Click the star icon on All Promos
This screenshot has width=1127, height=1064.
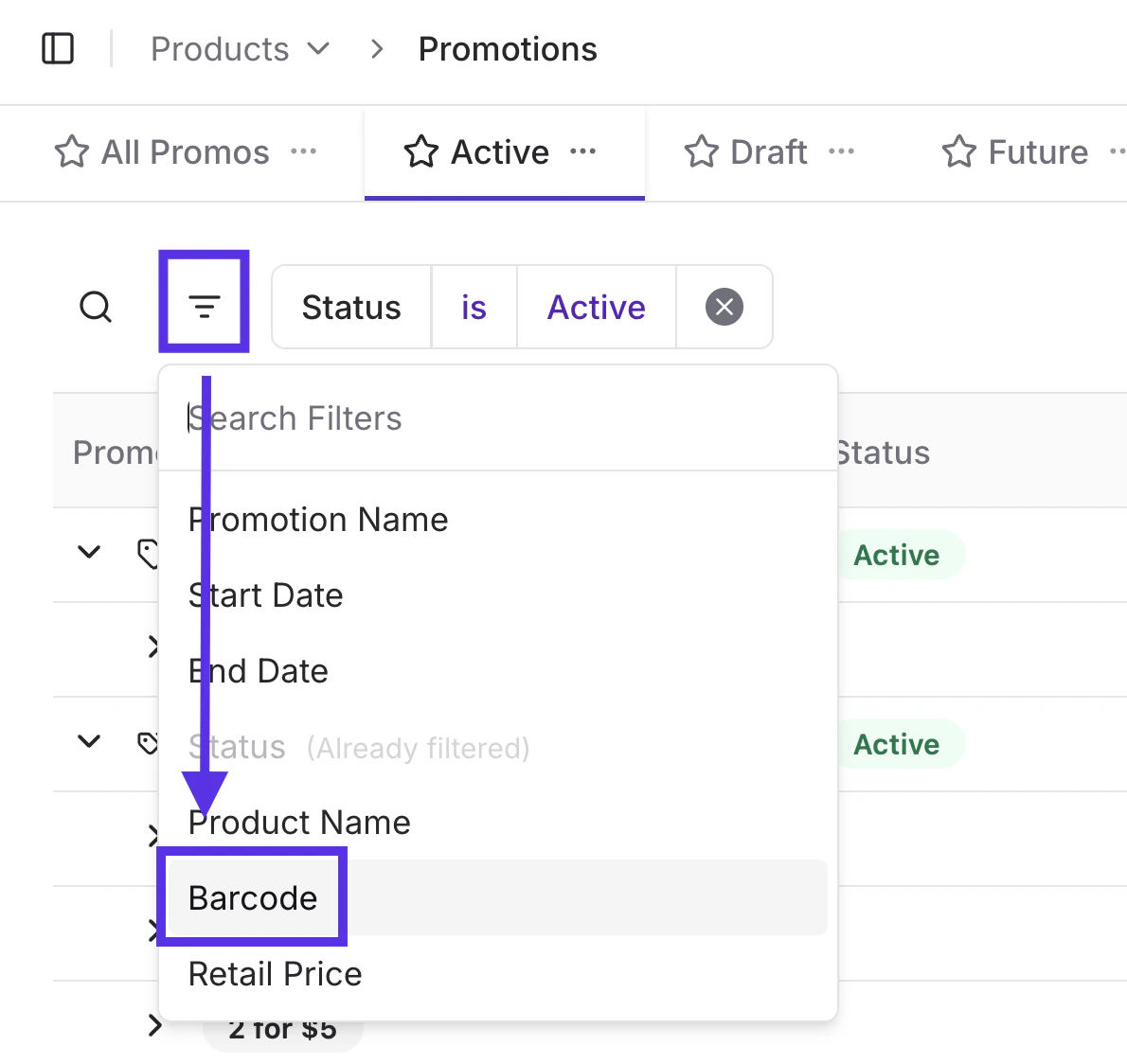(x=72, y=151)
